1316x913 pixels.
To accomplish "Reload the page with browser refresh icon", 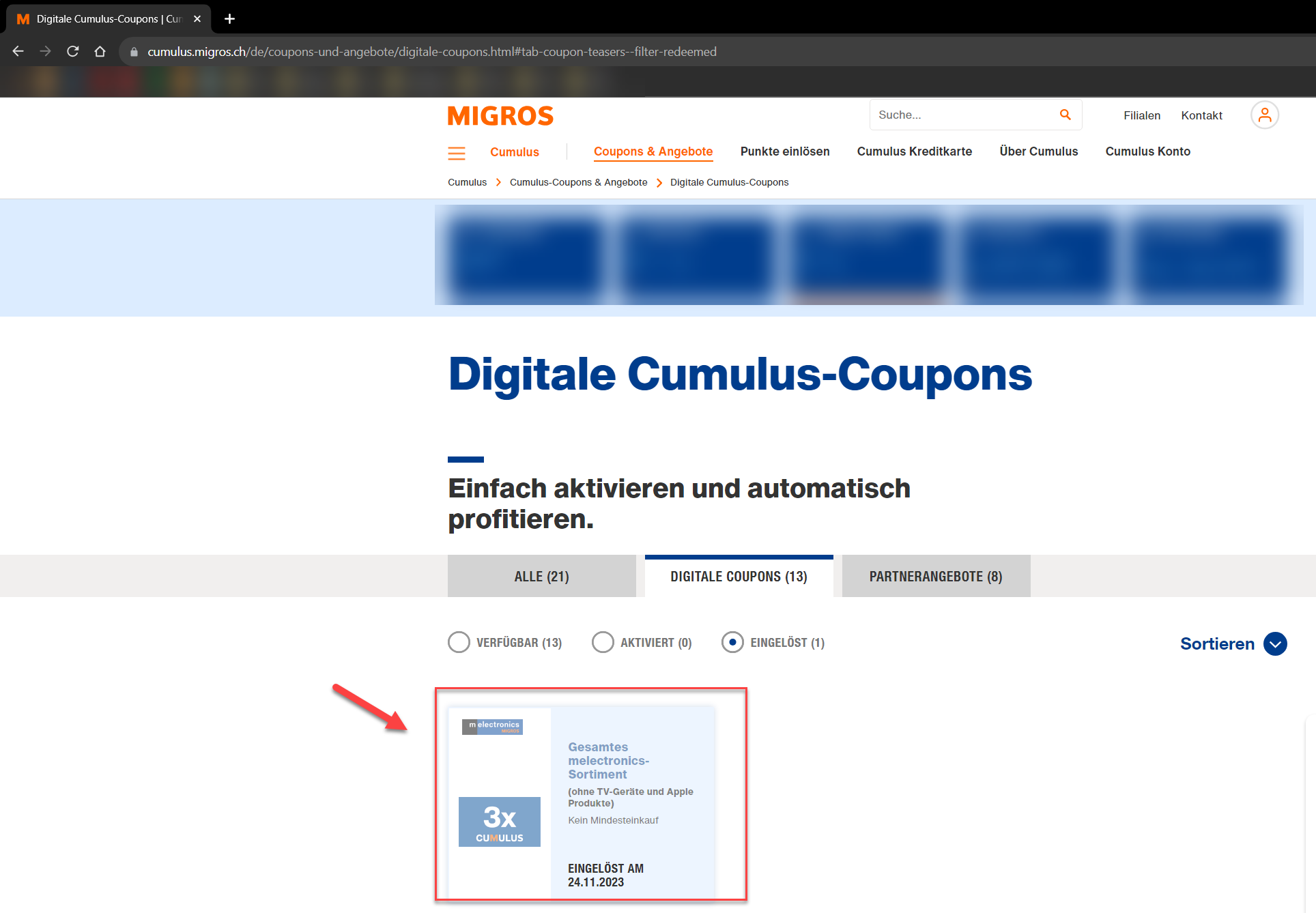I will coord(73,51).
